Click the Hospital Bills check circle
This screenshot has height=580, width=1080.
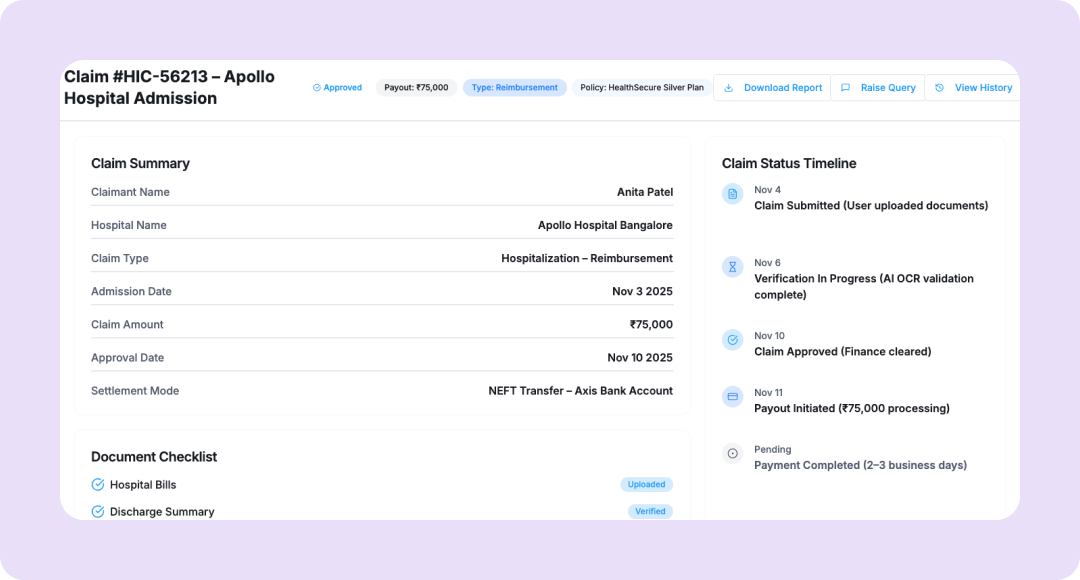(98, 485)
